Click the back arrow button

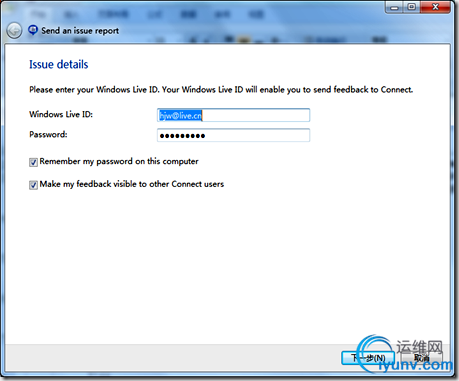tap(14, 31)
